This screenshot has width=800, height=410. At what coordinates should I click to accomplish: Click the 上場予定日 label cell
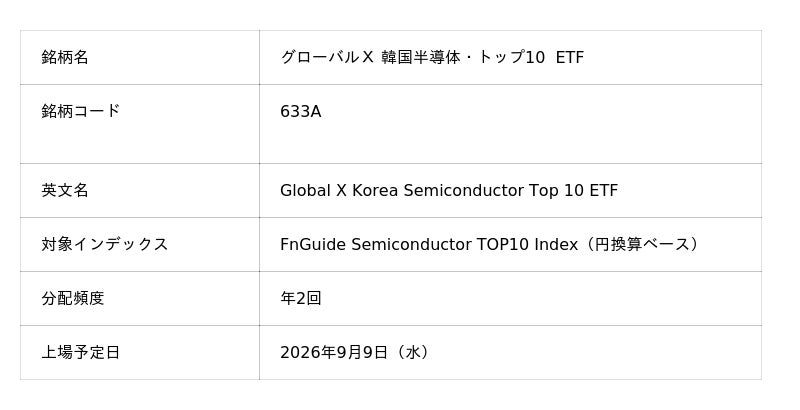coord(140,353)
